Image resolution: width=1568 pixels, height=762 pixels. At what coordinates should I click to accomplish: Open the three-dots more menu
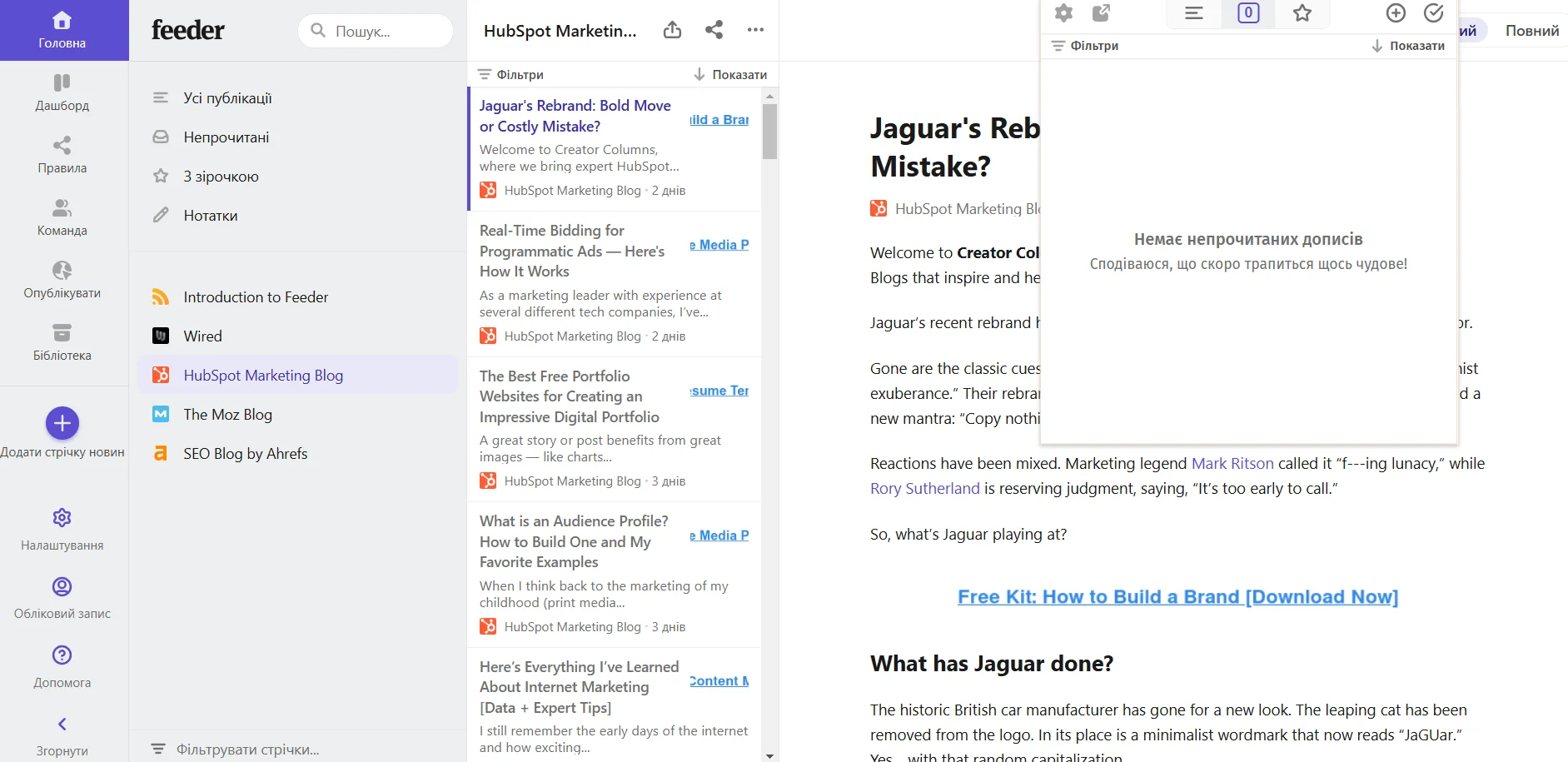point(755,30)
